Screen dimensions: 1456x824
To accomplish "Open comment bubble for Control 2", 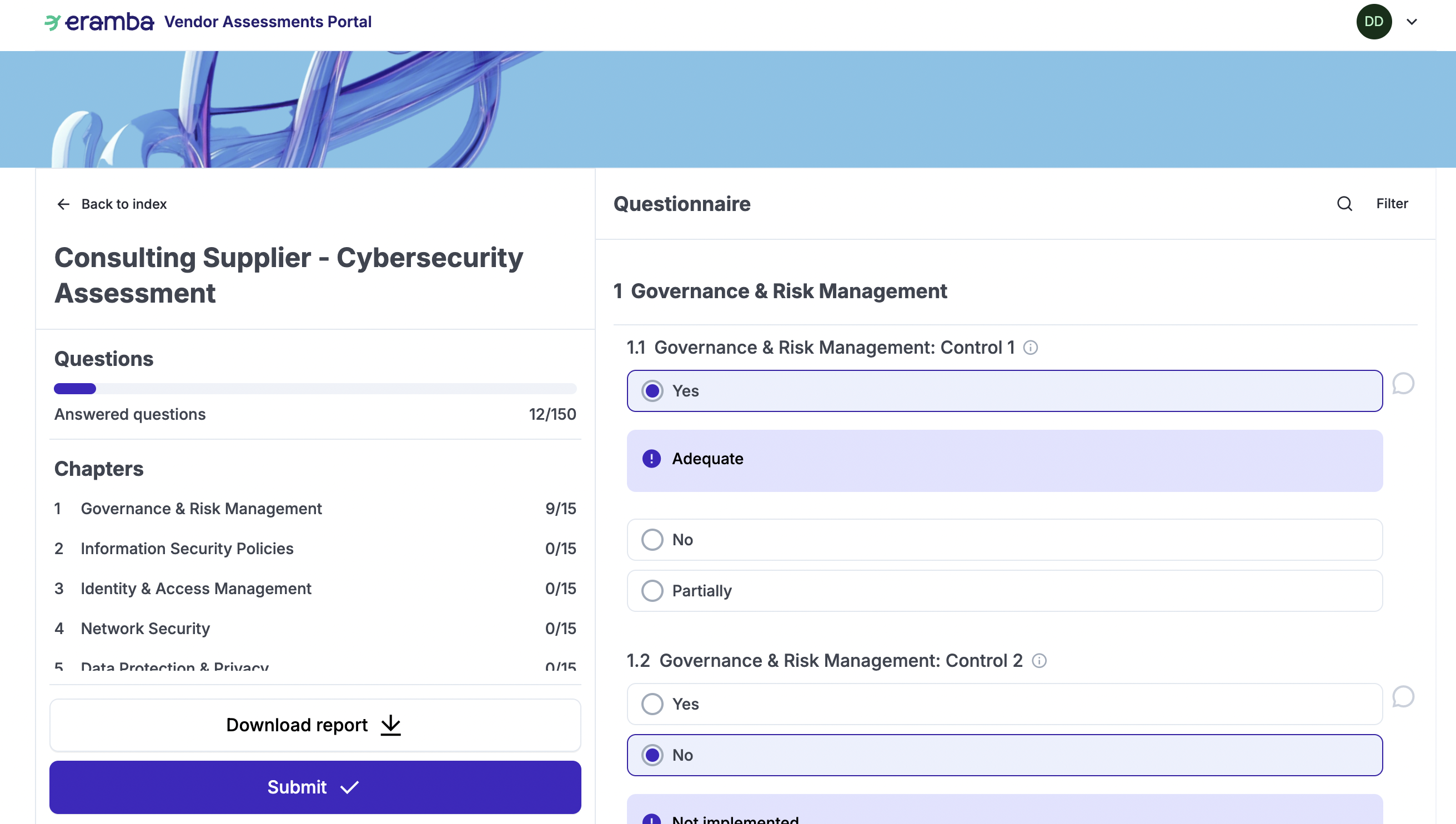I will click(1403, 697).
